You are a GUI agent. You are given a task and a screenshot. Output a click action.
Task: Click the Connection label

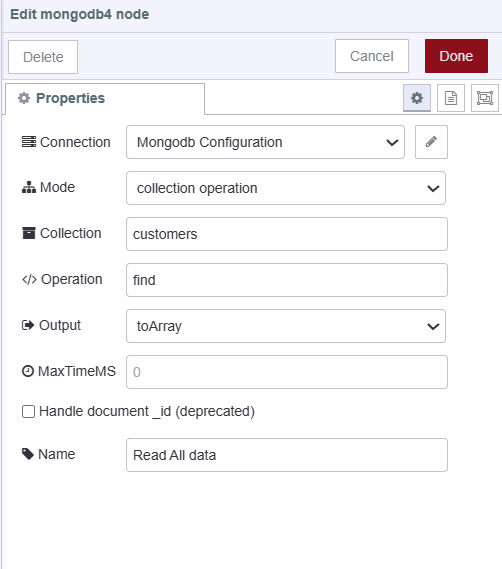(75, 142)
